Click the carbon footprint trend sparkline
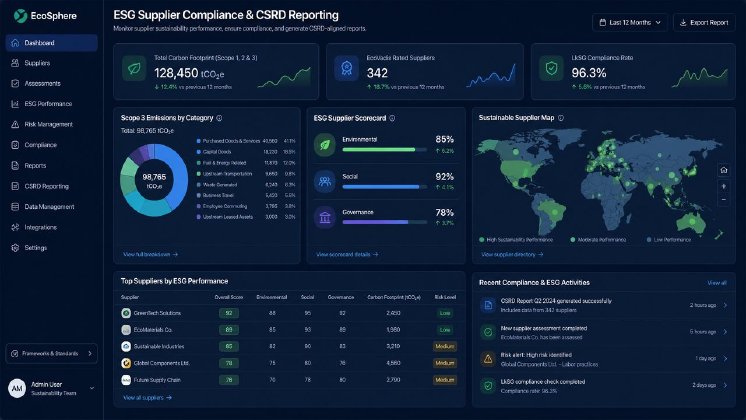Image resolution: width=746 pixels, height=420 pixels. (284, 77)
